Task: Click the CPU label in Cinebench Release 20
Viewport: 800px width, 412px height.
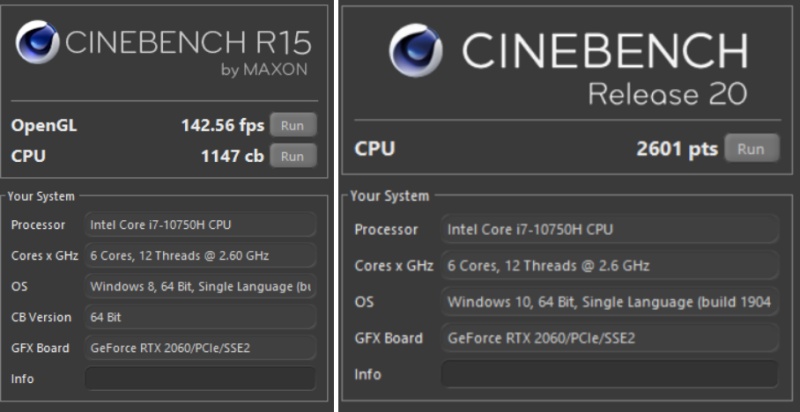Action: point(375,149)
